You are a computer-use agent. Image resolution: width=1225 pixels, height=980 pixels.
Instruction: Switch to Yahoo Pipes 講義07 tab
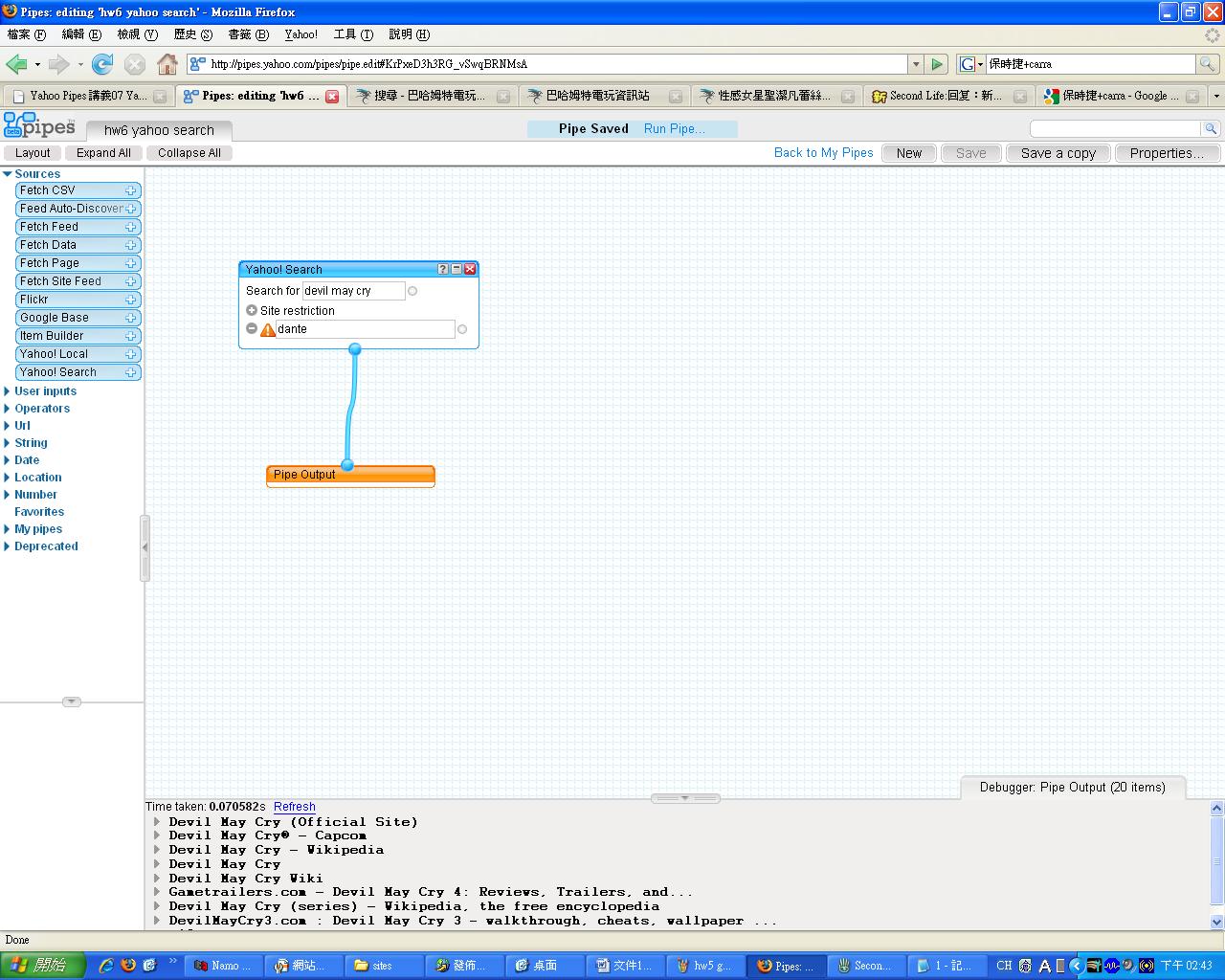click(x=87, y=96)
